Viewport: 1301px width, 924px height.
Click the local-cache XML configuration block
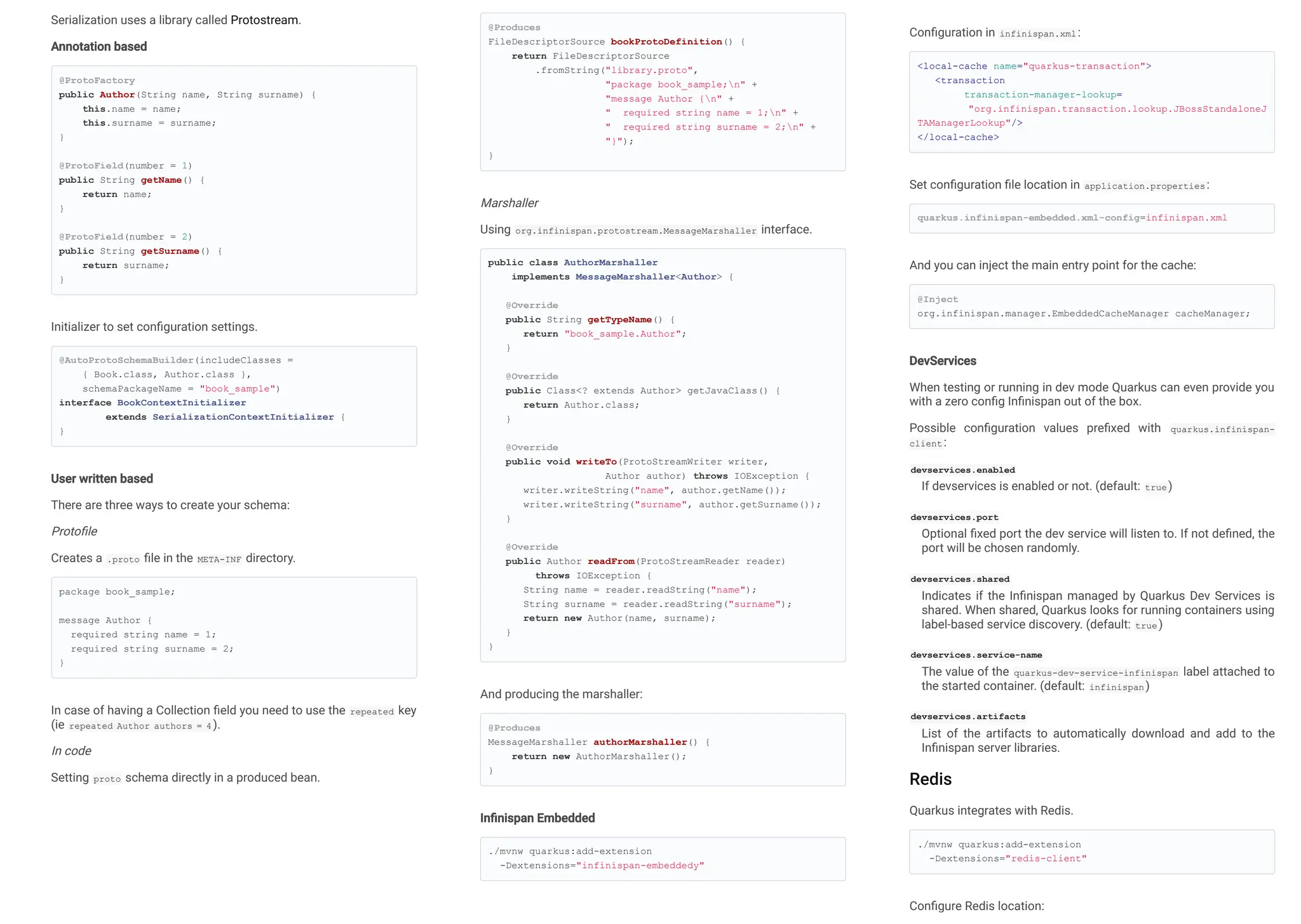pos(1091,102)
